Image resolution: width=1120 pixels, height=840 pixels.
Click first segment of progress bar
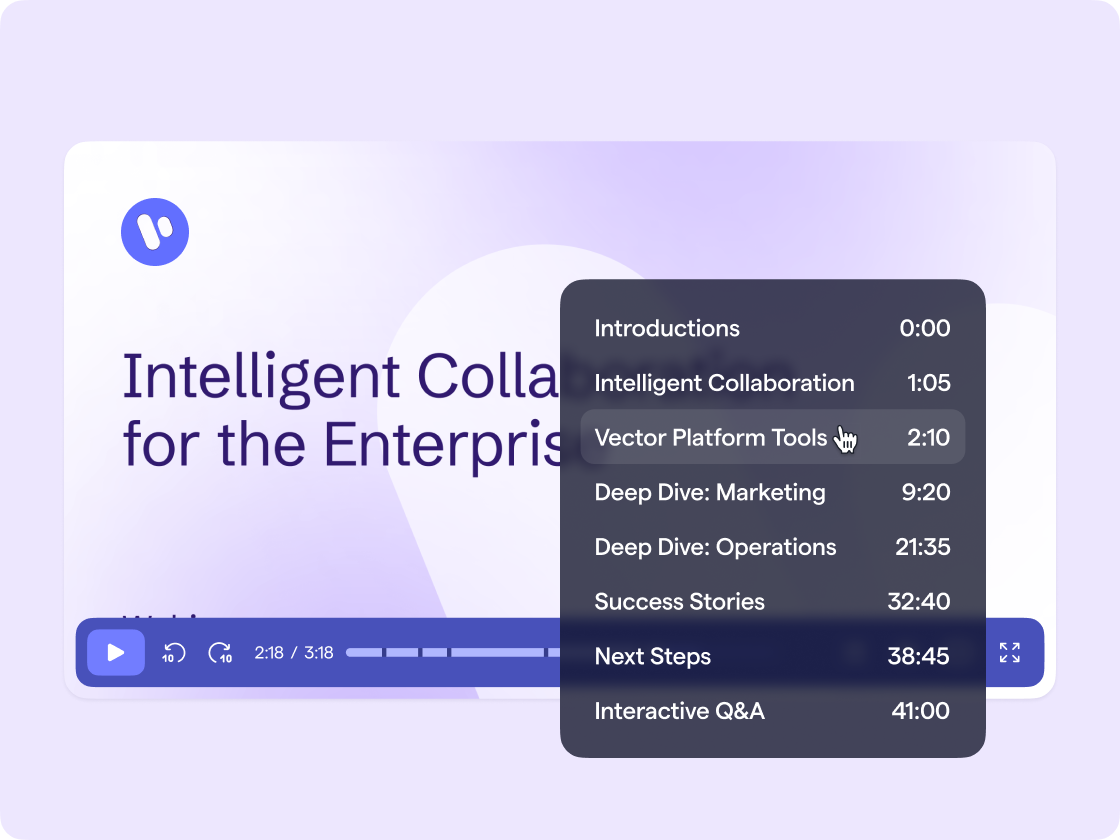(364, 652)
